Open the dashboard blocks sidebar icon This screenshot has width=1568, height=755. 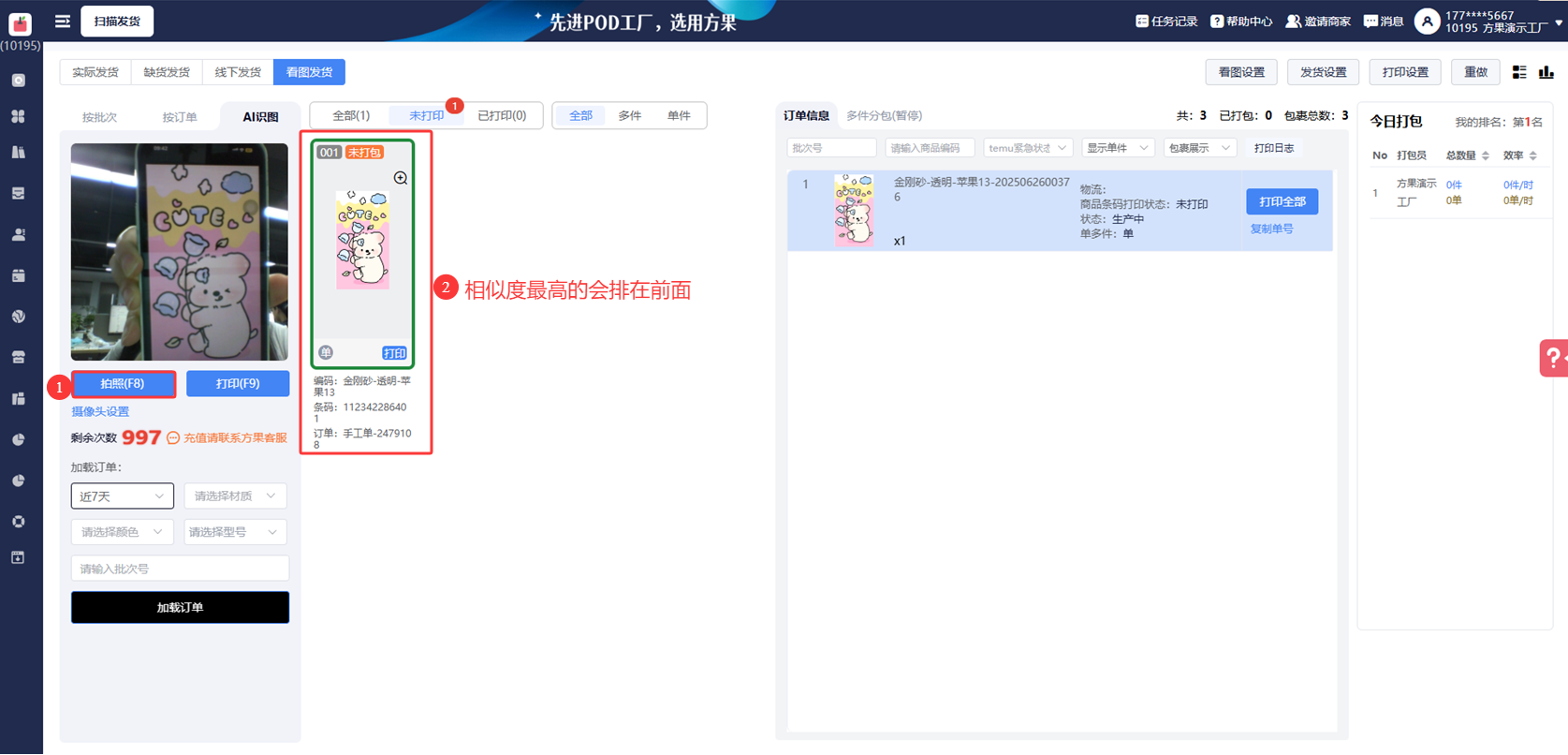(x=19, y=398)
